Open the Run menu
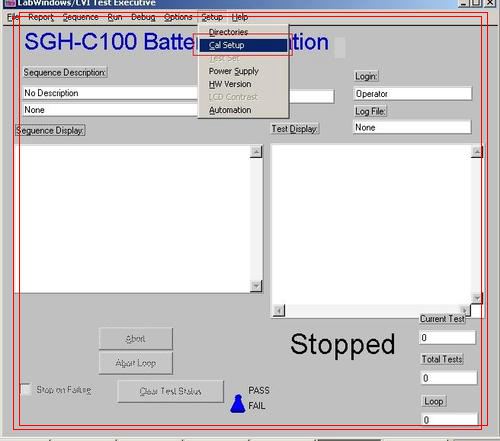 (115, 17)
